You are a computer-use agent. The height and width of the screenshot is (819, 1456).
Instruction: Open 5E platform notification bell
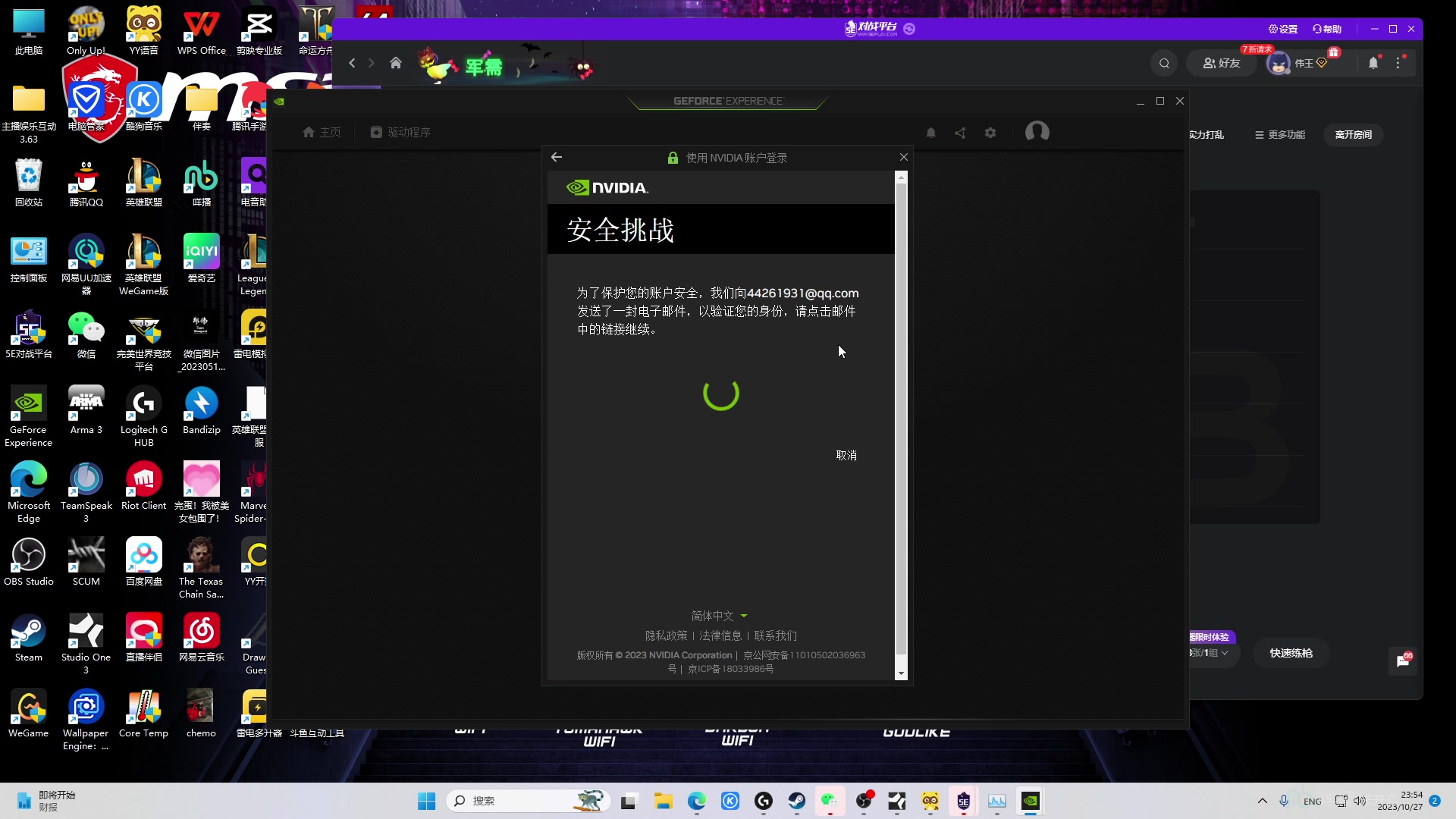coord(1373,63)
